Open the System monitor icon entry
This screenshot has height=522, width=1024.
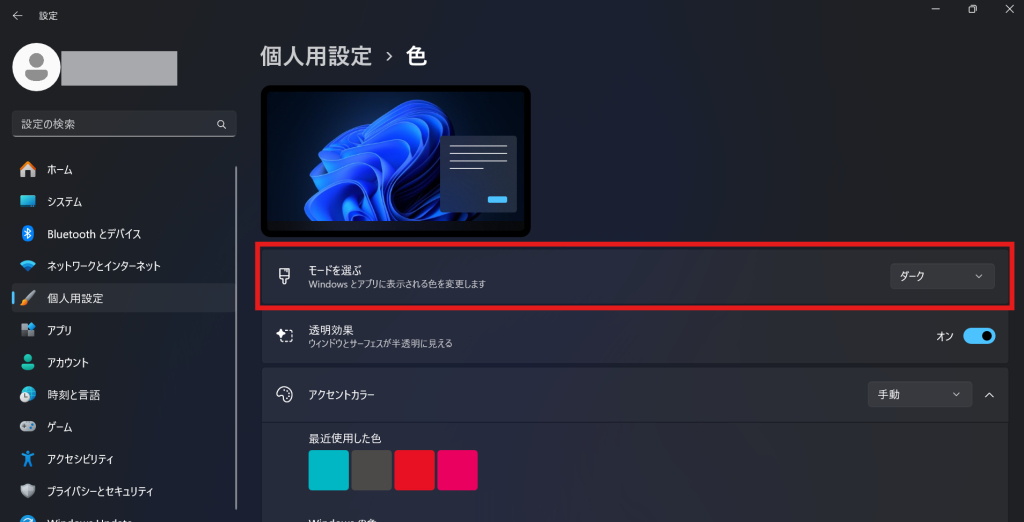click(28, 202)
